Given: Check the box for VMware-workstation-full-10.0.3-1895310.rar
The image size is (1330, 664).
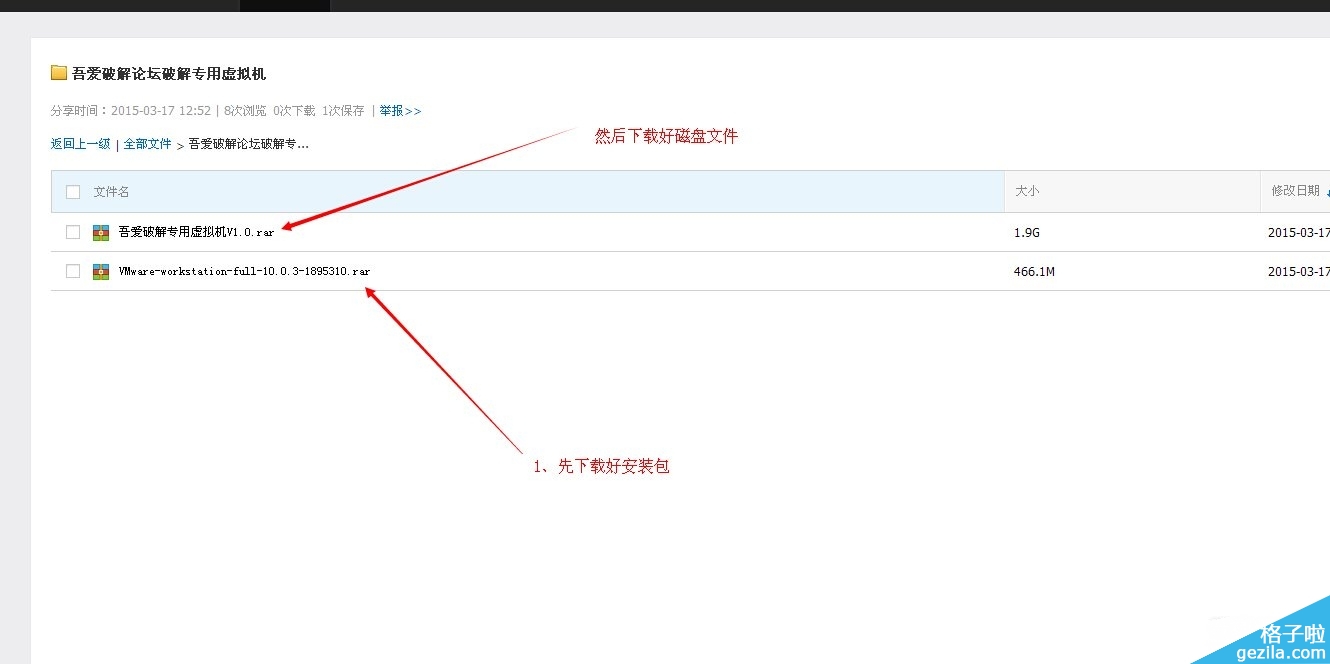Looking at the screenshot, I should (x=73, y=271).
